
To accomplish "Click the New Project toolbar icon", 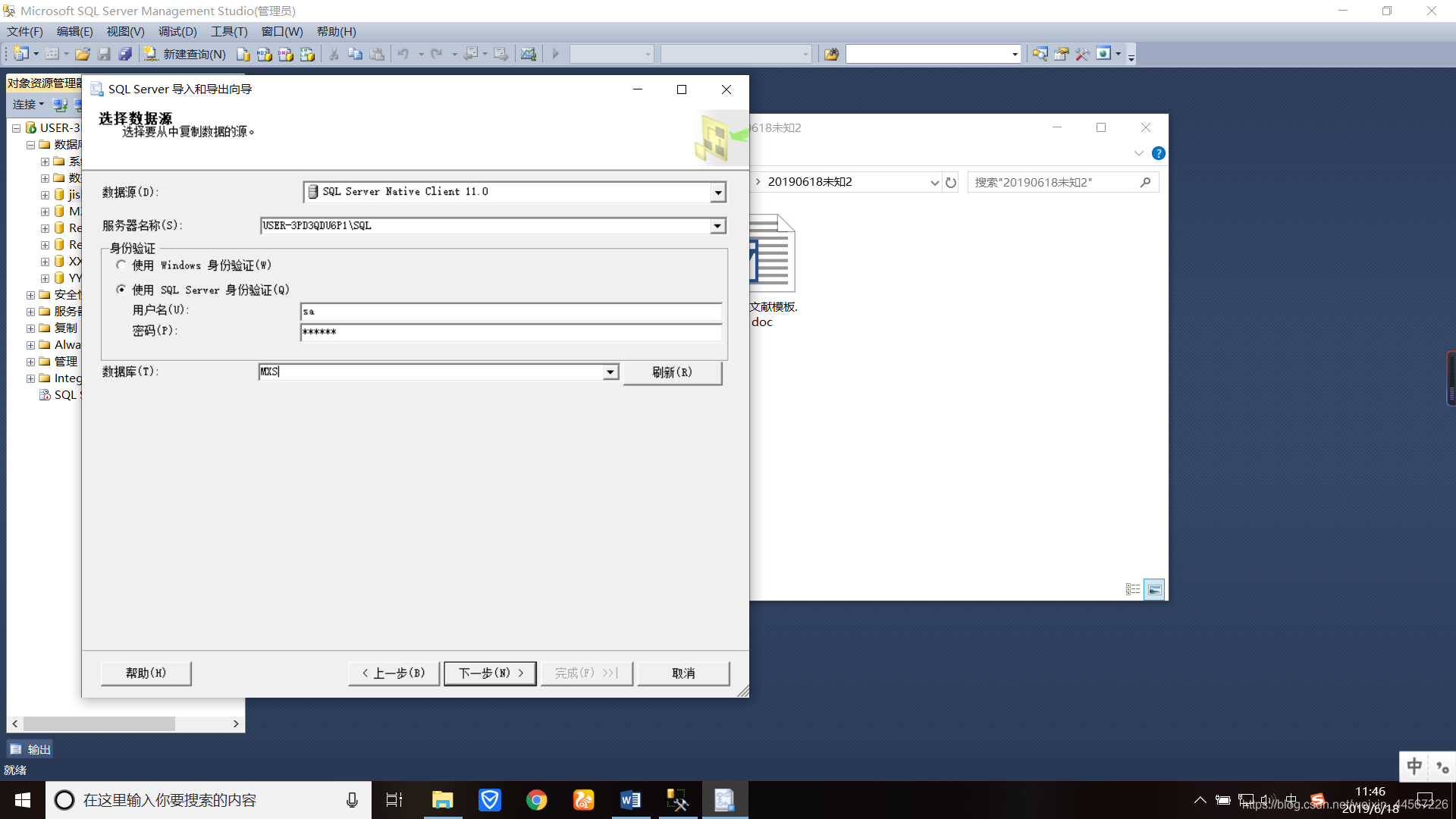I will (21, 54).
